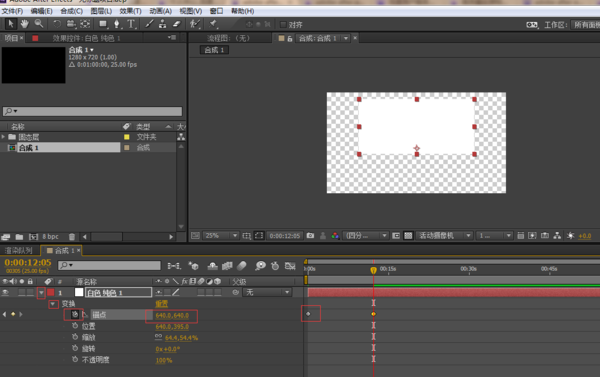Select the Unified Camera tool
Viewport: 600px width, 377px height.
(x=71, y=24)
